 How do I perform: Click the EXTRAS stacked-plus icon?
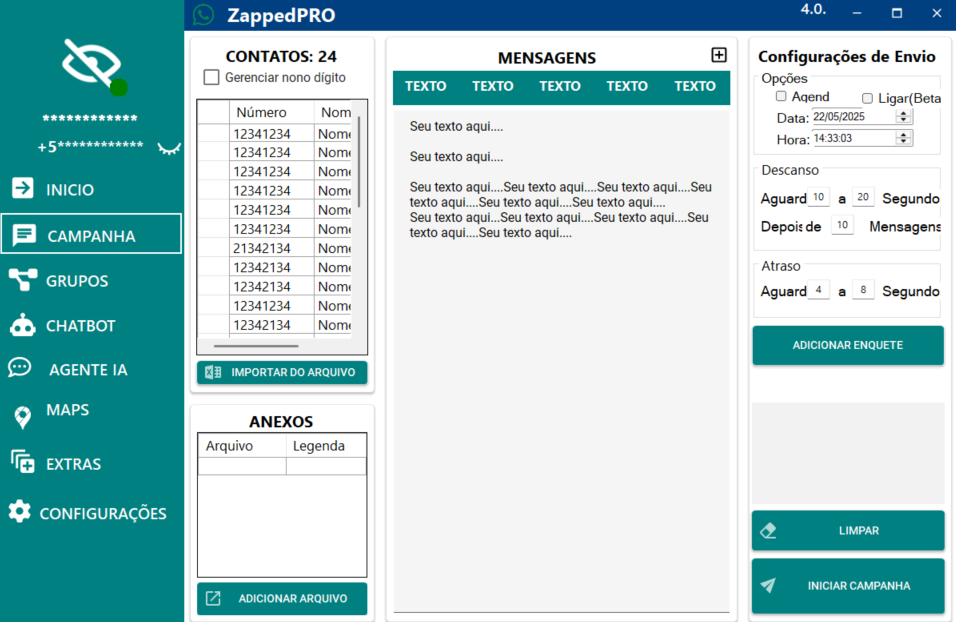[23, 462]
